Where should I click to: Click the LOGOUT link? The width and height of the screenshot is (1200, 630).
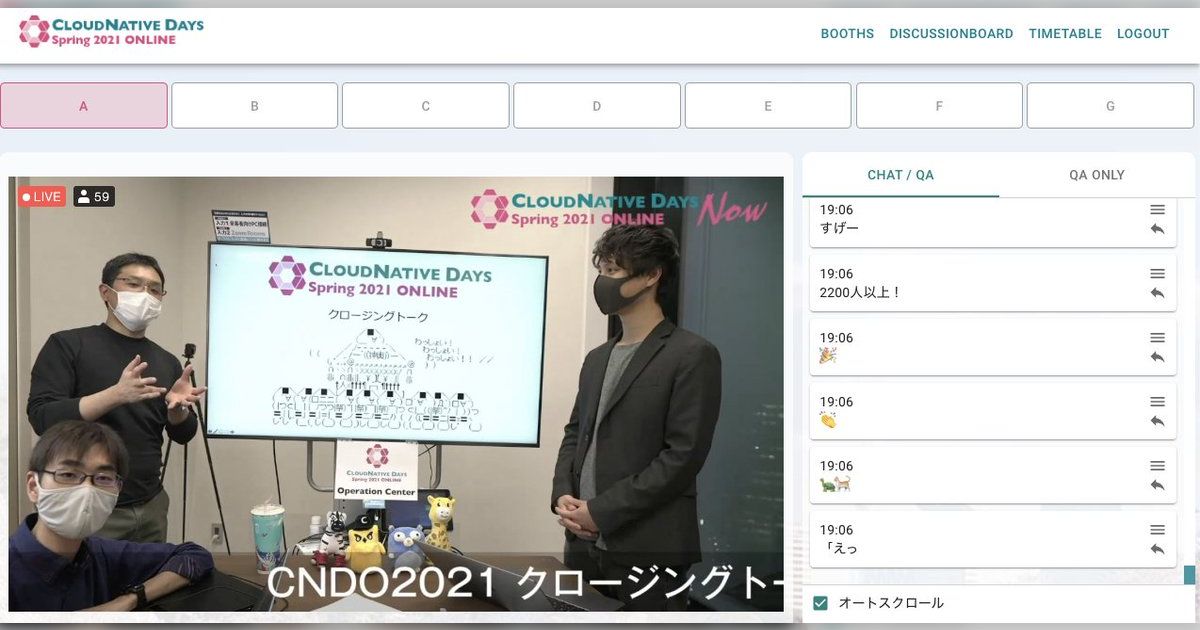point(1143,33)
